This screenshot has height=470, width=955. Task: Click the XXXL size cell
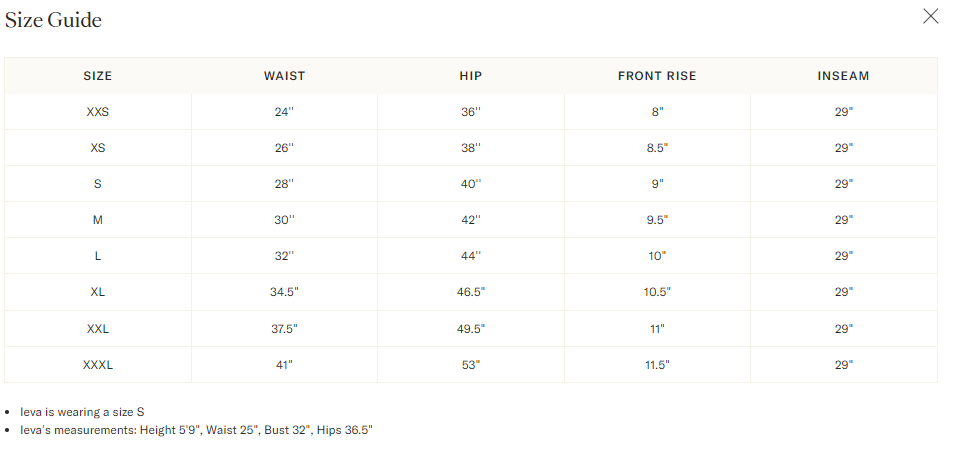97,365
